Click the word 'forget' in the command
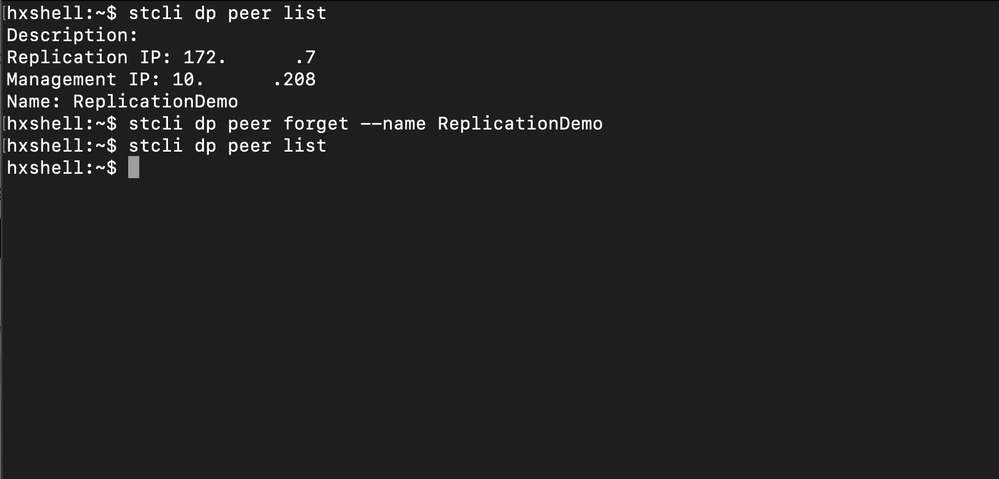The width and height of the screenshot is (999, 479). (x=316, y=124)
